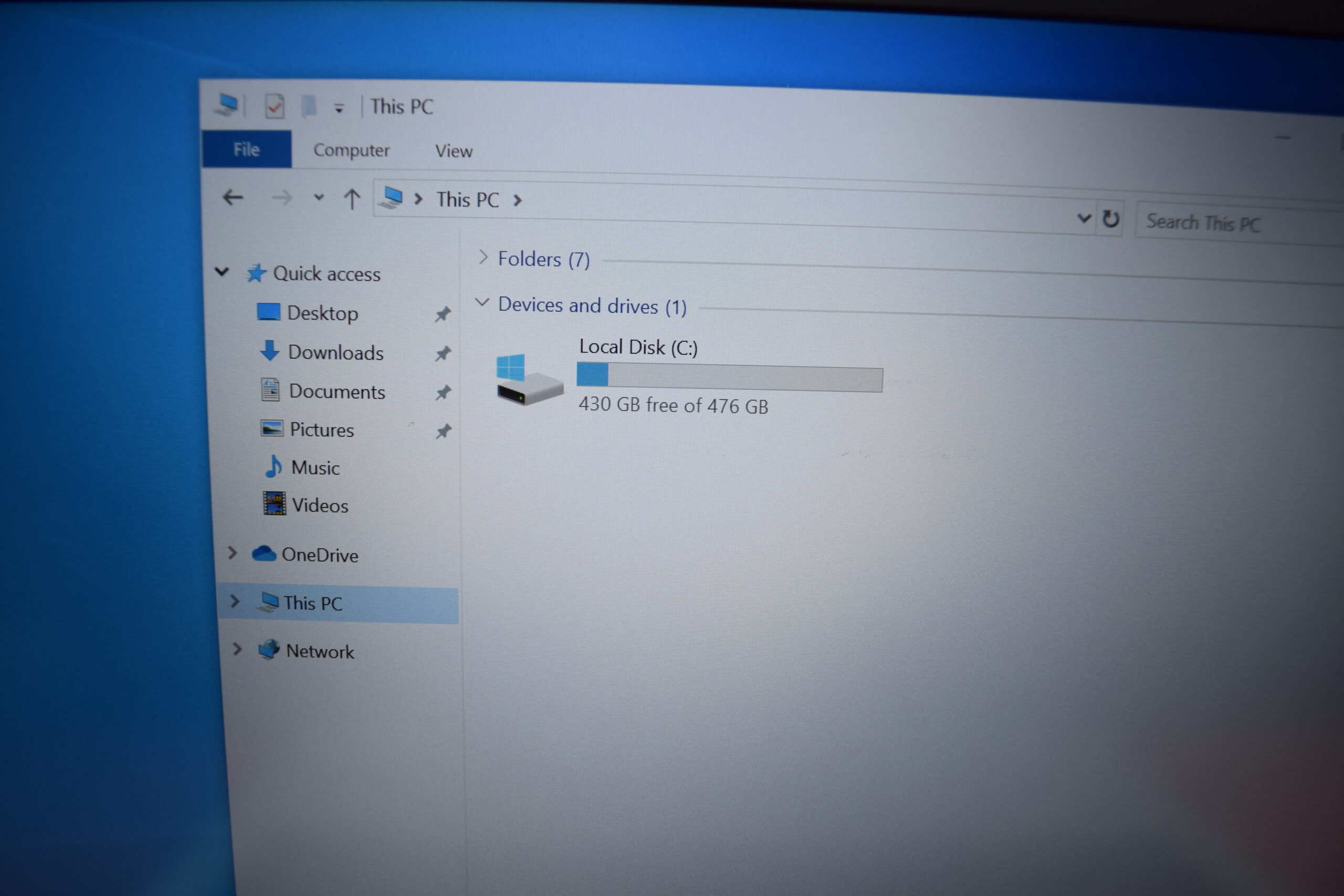
Task: Click the pin icon beside Downloads
Action: click(x=443, y=354)
